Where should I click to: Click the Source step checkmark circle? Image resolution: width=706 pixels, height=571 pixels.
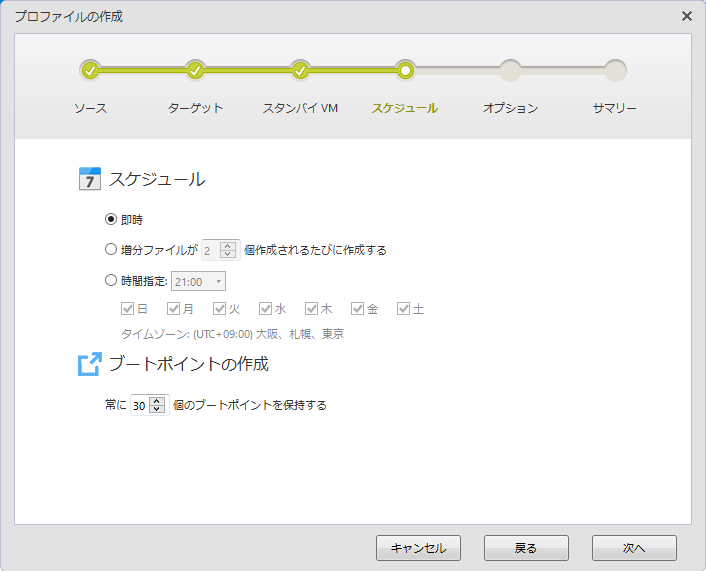click(90, 70)
